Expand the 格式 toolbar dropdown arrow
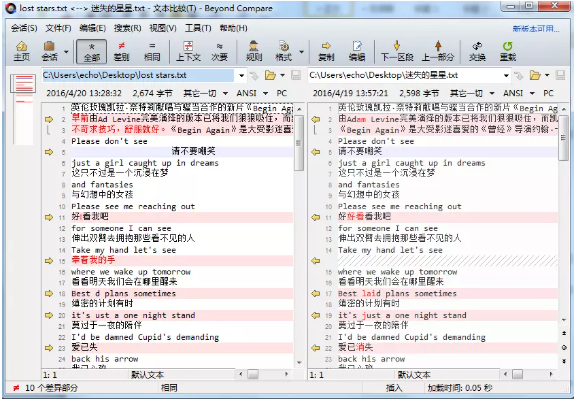The width and height of the screenshot is (575, 400). pos(301,52)
